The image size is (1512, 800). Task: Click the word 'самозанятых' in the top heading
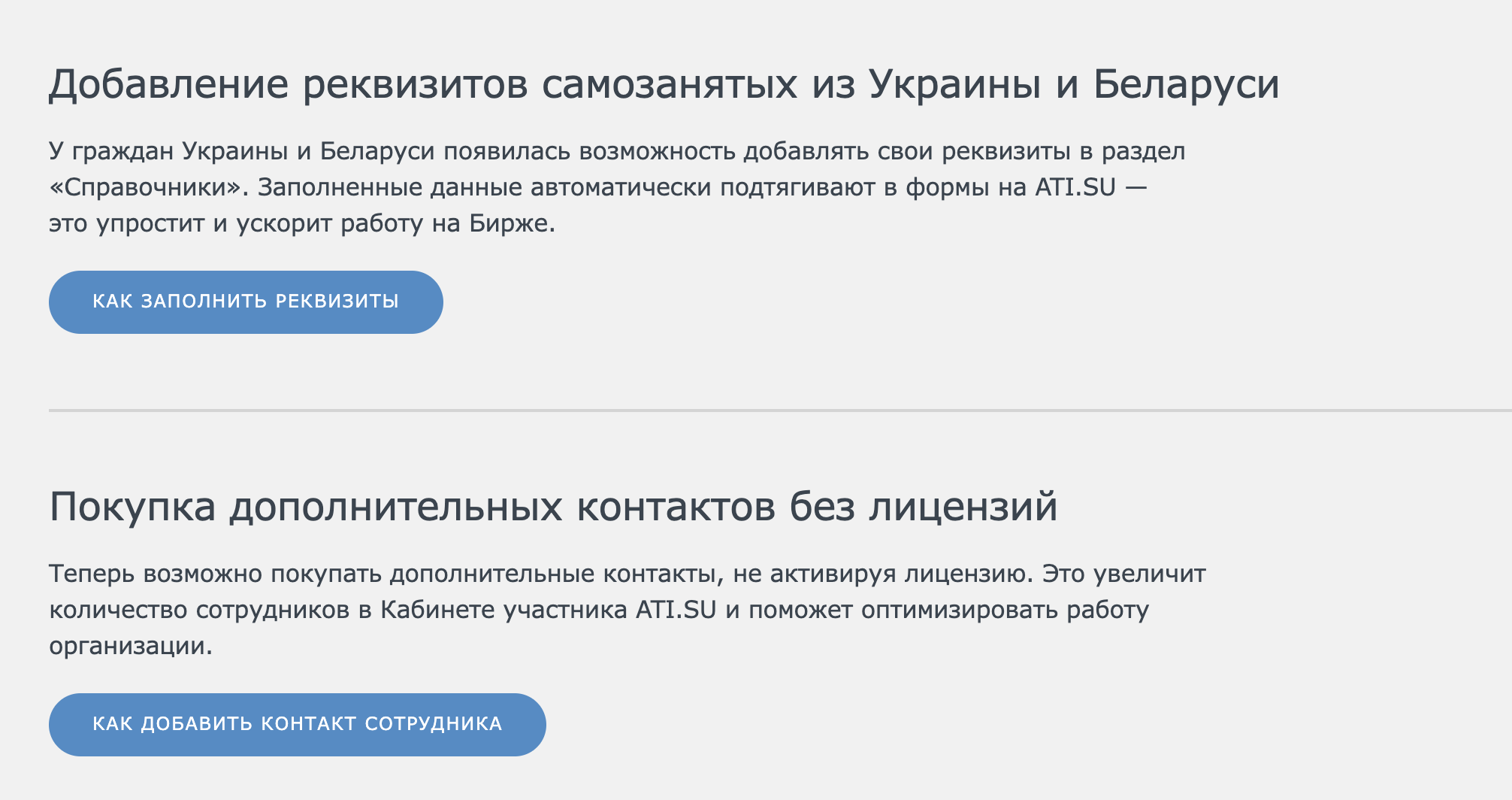click(669, 84)
